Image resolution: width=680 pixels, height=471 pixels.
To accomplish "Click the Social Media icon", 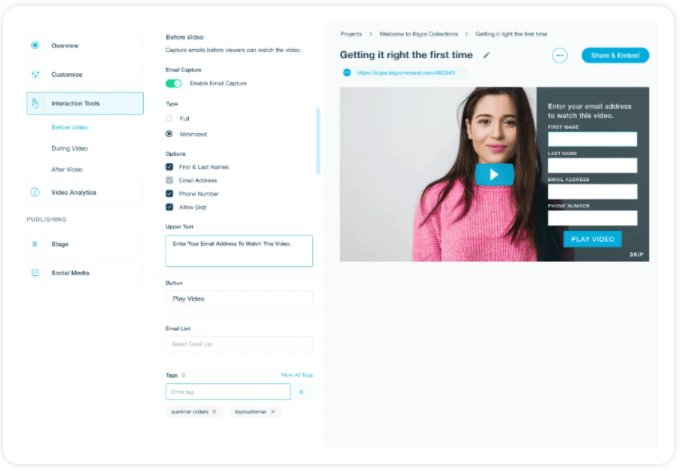I will (x=35, y=273).
